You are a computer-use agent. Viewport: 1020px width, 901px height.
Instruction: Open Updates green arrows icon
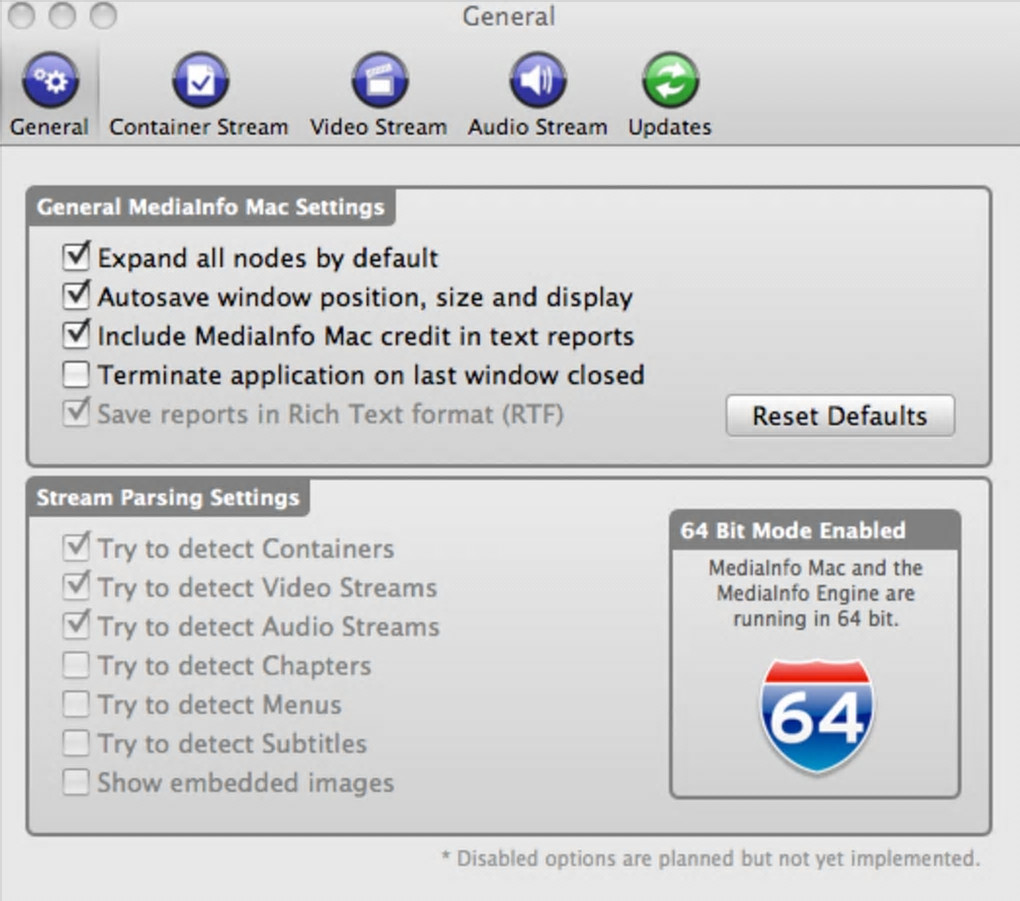point(671,81)
